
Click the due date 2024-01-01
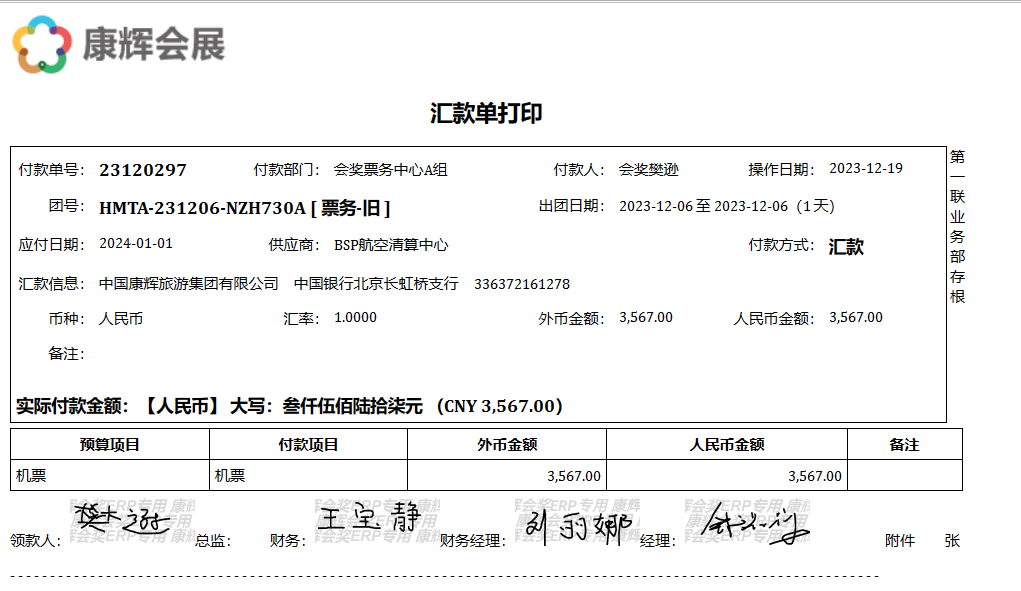[136, 244]
